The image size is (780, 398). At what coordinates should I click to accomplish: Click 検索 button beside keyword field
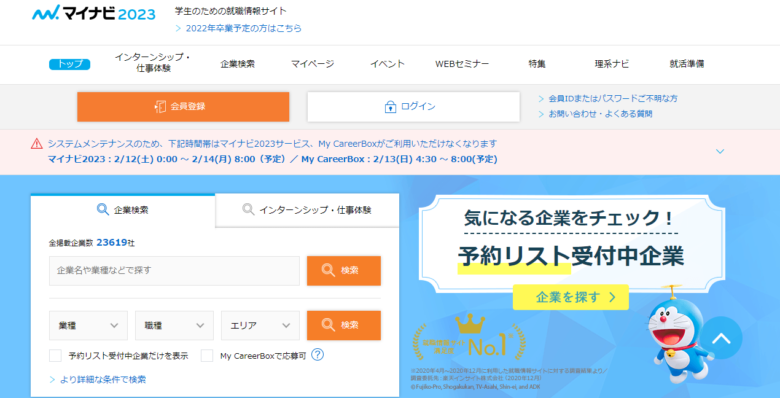tap(344, 271)
